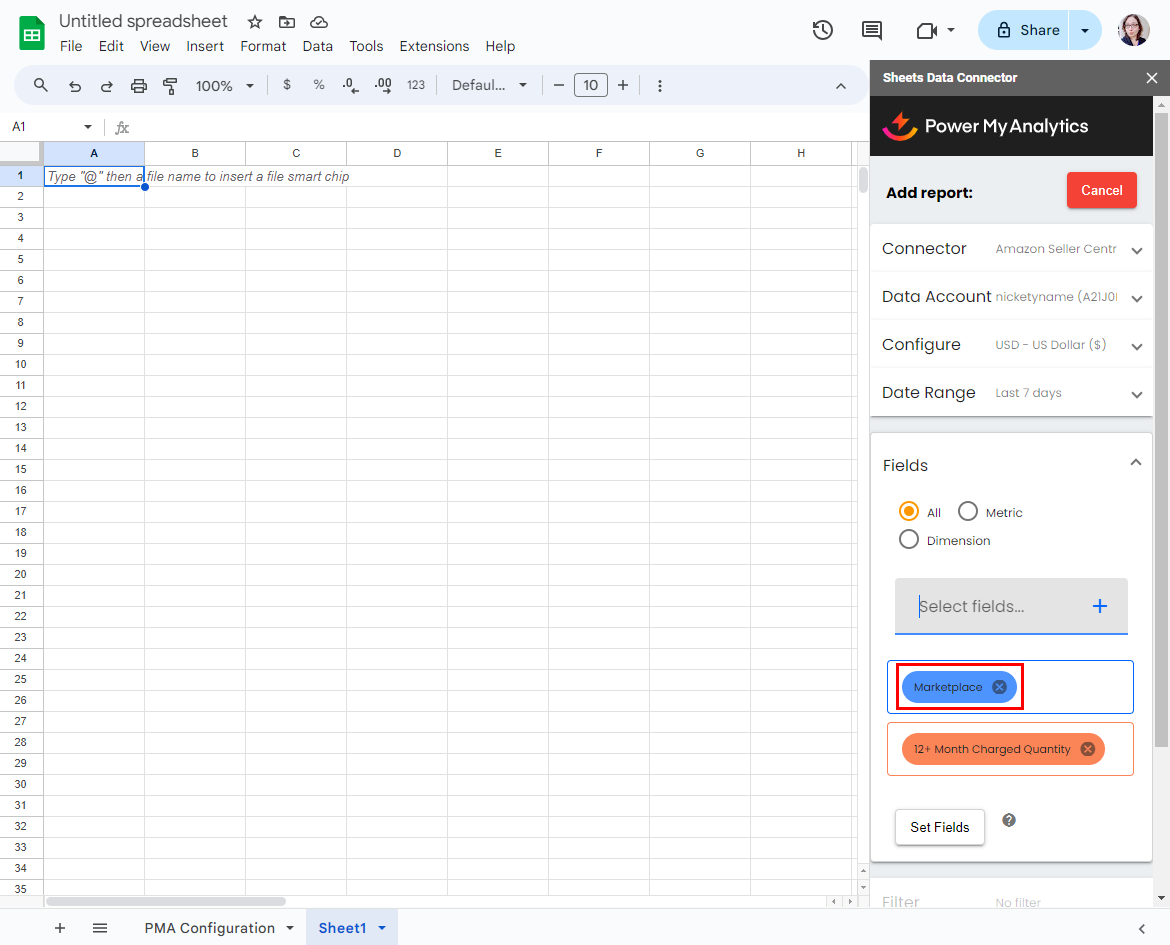Click the Set Fields button
The width and height of the screenshot is (1170, 945).
tap(940, 827)
